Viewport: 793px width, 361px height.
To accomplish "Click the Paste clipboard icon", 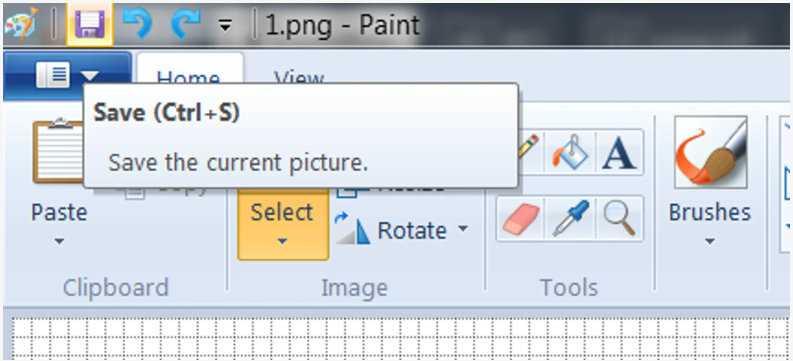I will [x=57, y=151].
